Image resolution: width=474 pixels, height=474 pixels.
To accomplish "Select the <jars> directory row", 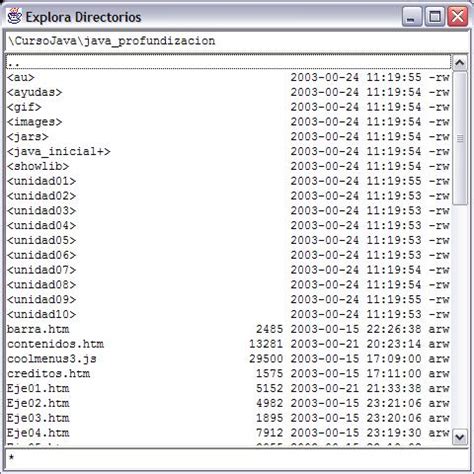I will click(x=229, y=136).
